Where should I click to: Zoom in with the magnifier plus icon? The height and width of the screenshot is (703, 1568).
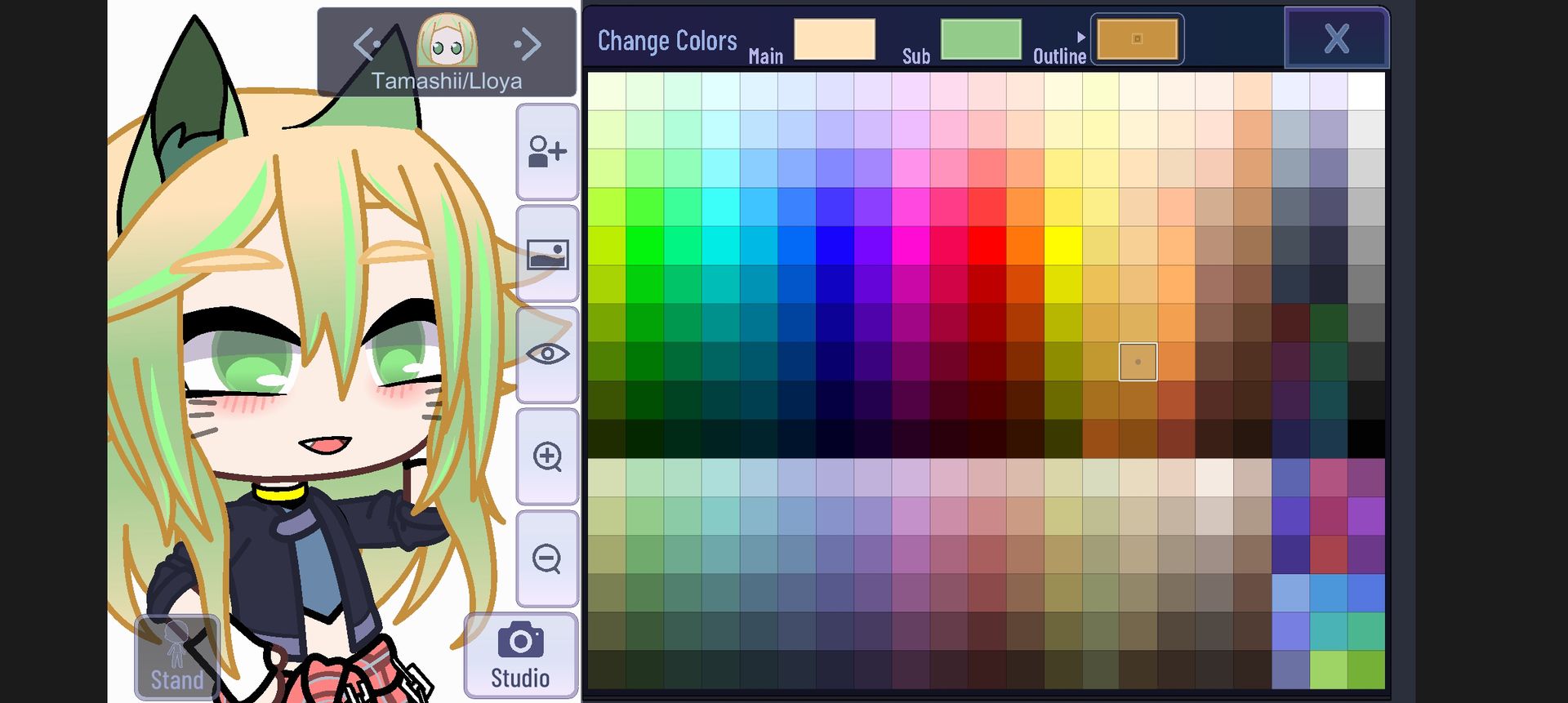click(547, 456)
